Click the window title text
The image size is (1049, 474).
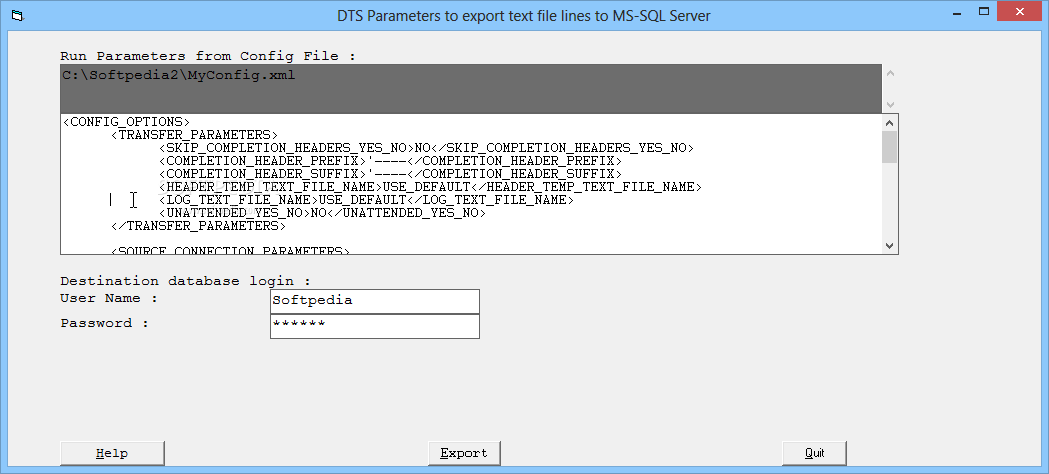pyautogui.click(x=524, y=15)
